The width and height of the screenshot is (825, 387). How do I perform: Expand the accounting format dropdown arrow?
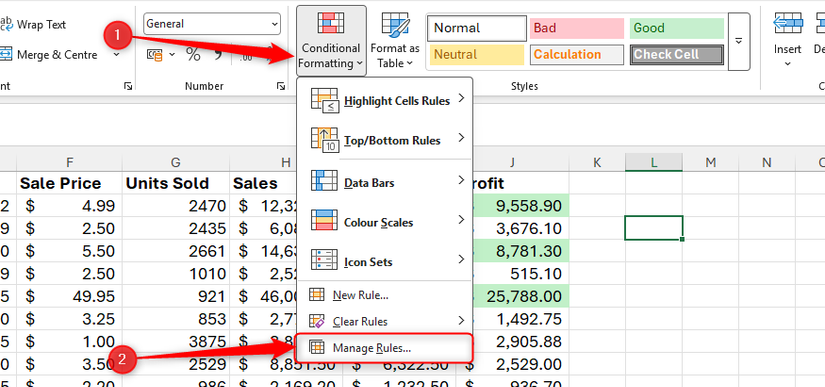coord(172,55)
